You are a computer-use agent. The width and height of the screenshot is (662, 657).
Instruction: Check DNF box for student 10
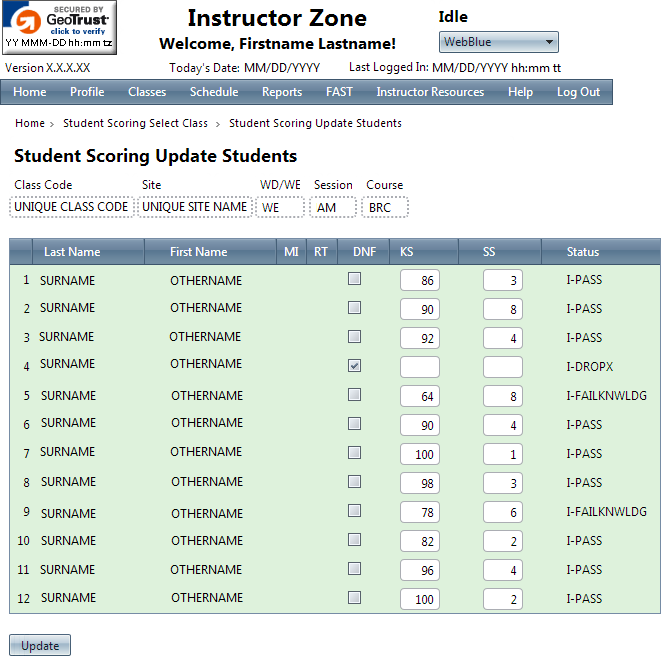tap(354, 540)
